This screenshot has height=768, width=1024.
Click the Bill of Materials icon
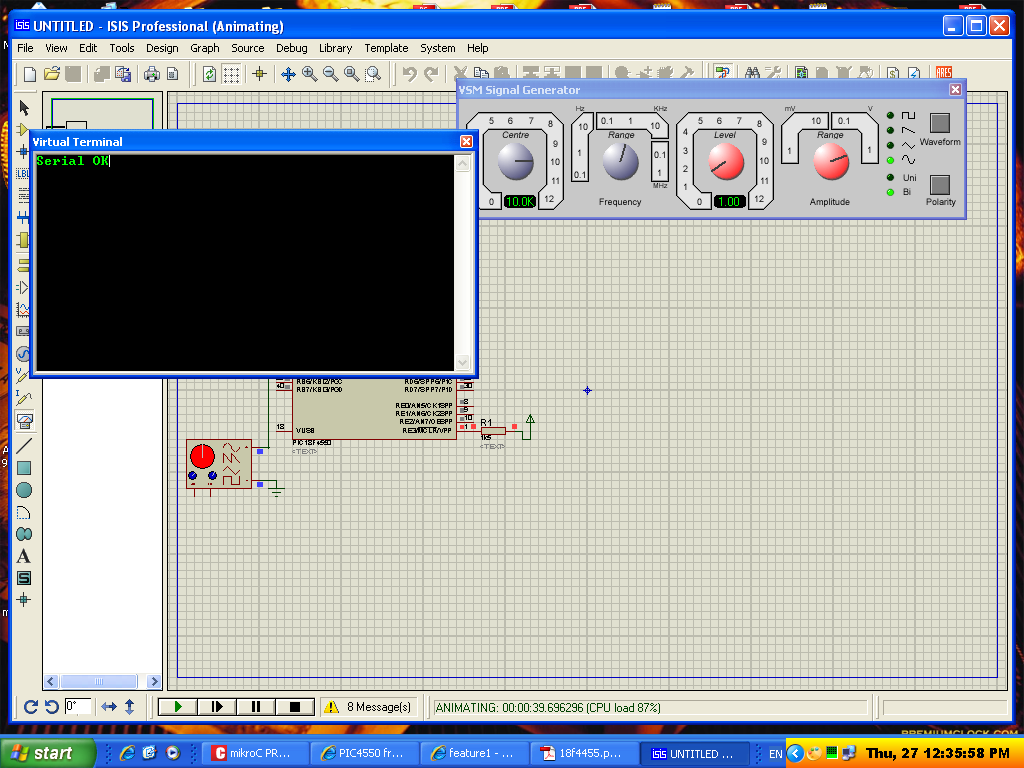893,72
